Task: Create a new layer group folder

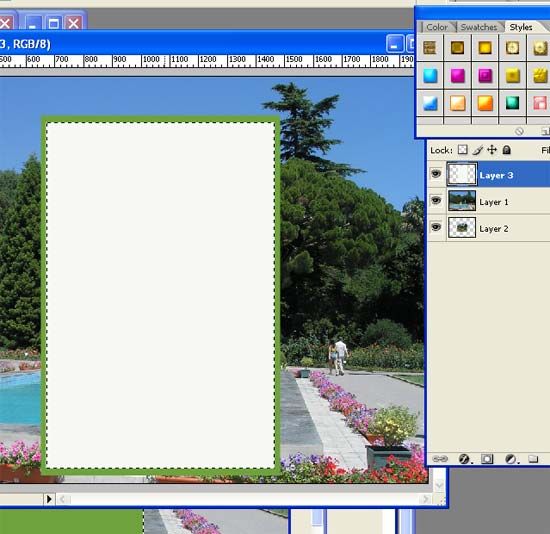Action: click(533, 459)
